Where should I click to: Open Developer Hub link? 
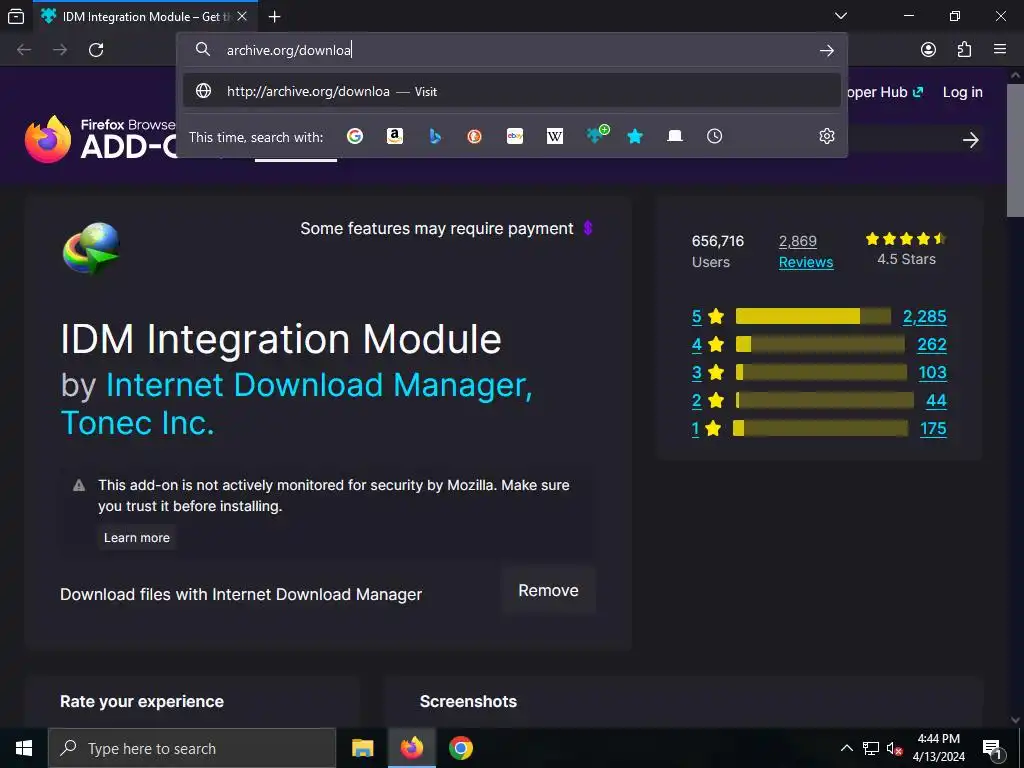pos(884,92)
